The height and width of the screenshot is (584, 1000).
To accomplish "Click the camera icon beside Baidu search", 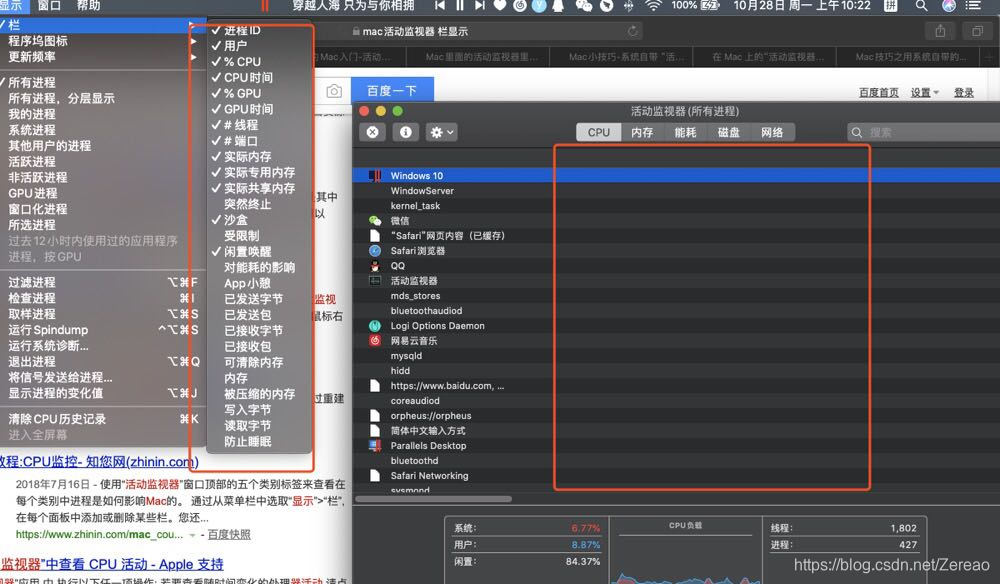I will [334, 91].
